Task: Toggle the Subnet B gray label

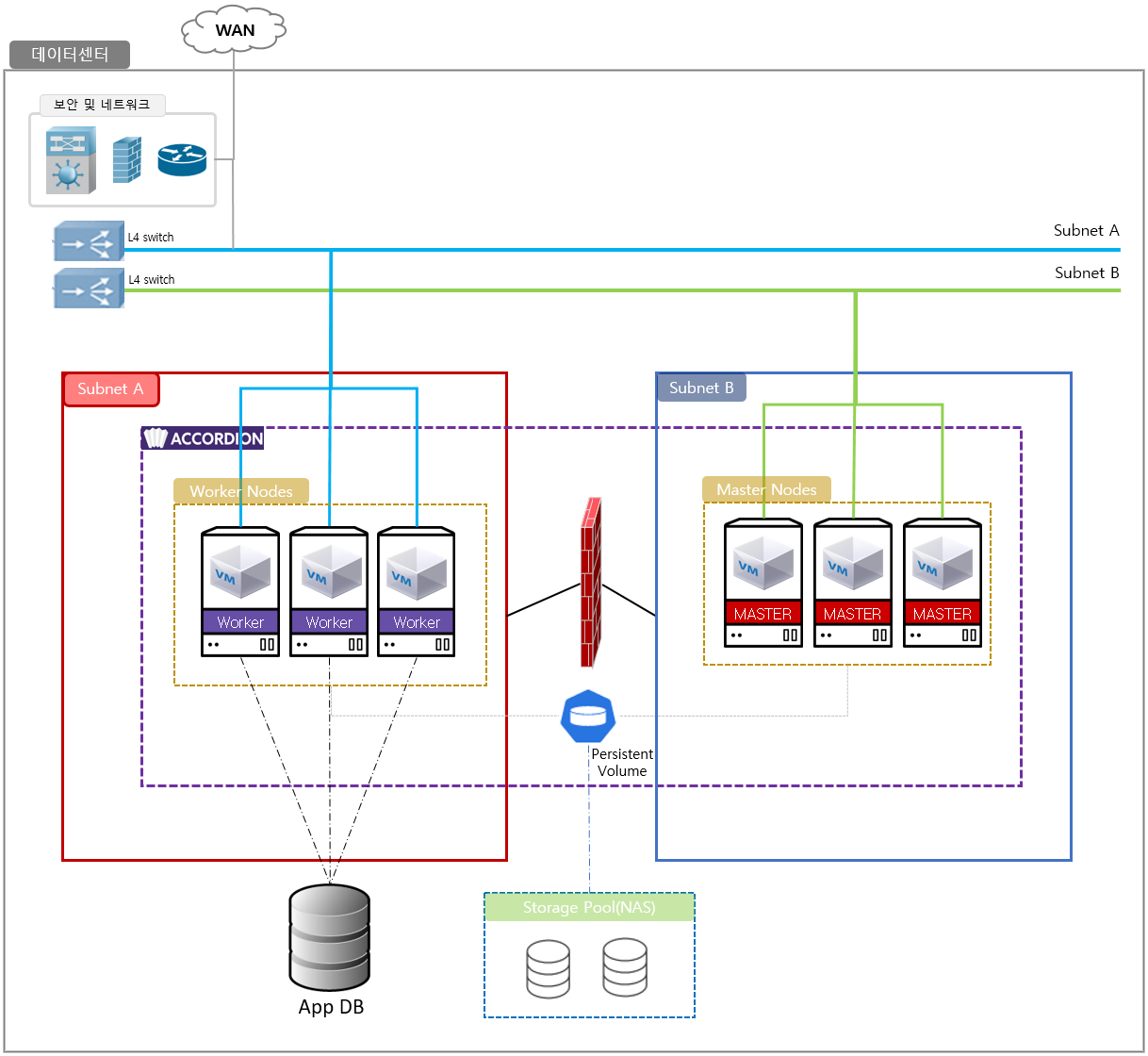Action: [700, 387]
